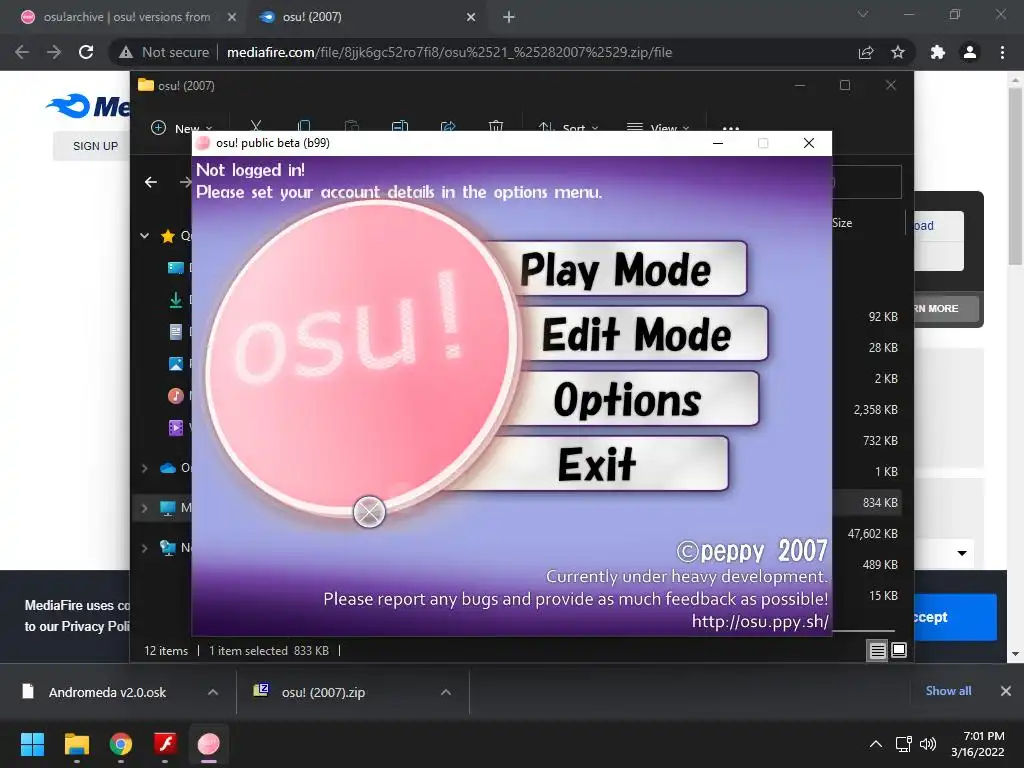Open options chevron for osu! (2007).zip
The width and height of the screenshot is (1024, 768).
click(x=446, y=692)
